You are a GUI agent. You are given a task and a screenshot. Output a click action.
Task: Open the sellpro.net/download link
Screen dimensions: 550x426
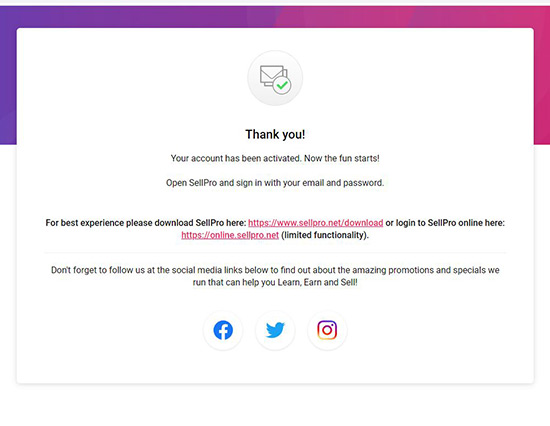click(315, 223)
